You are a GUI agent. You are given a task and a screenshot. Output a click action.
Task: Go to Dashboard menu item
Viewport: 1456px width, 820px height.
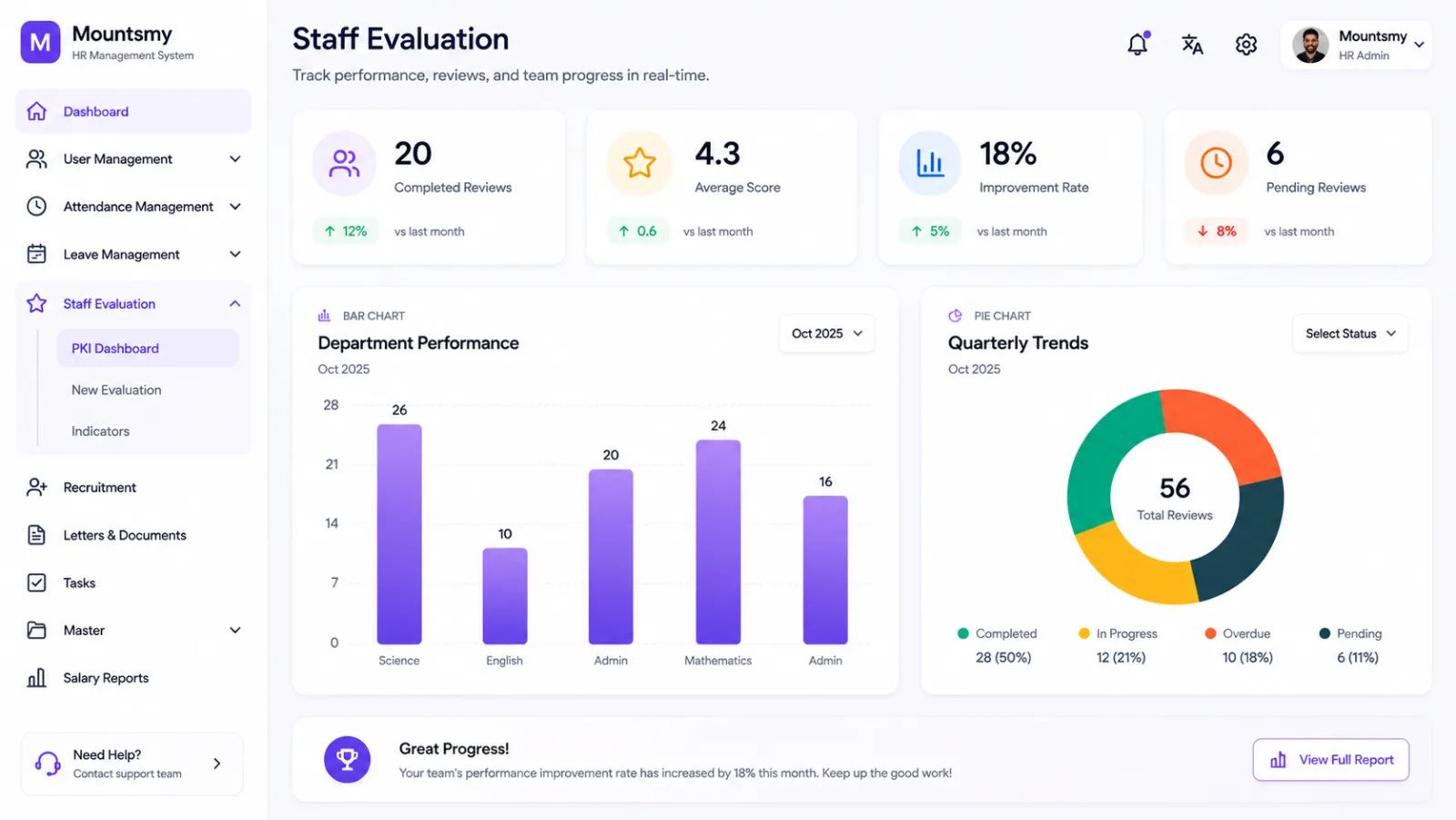click(x=134, y=111)
